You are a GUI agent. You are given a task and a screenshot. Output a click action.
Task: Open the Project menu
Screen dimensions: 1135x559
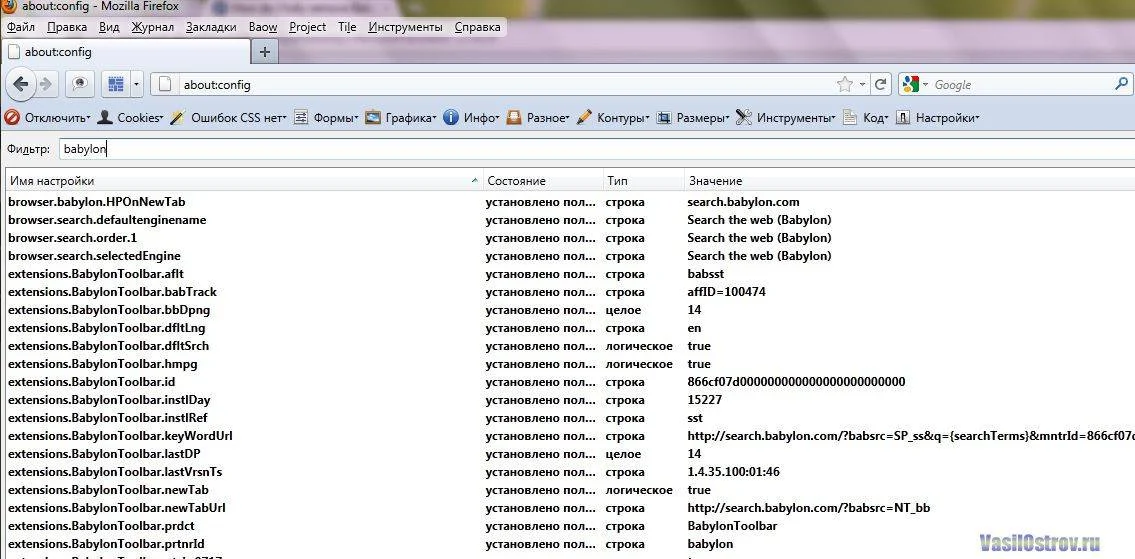pos(308,27)
